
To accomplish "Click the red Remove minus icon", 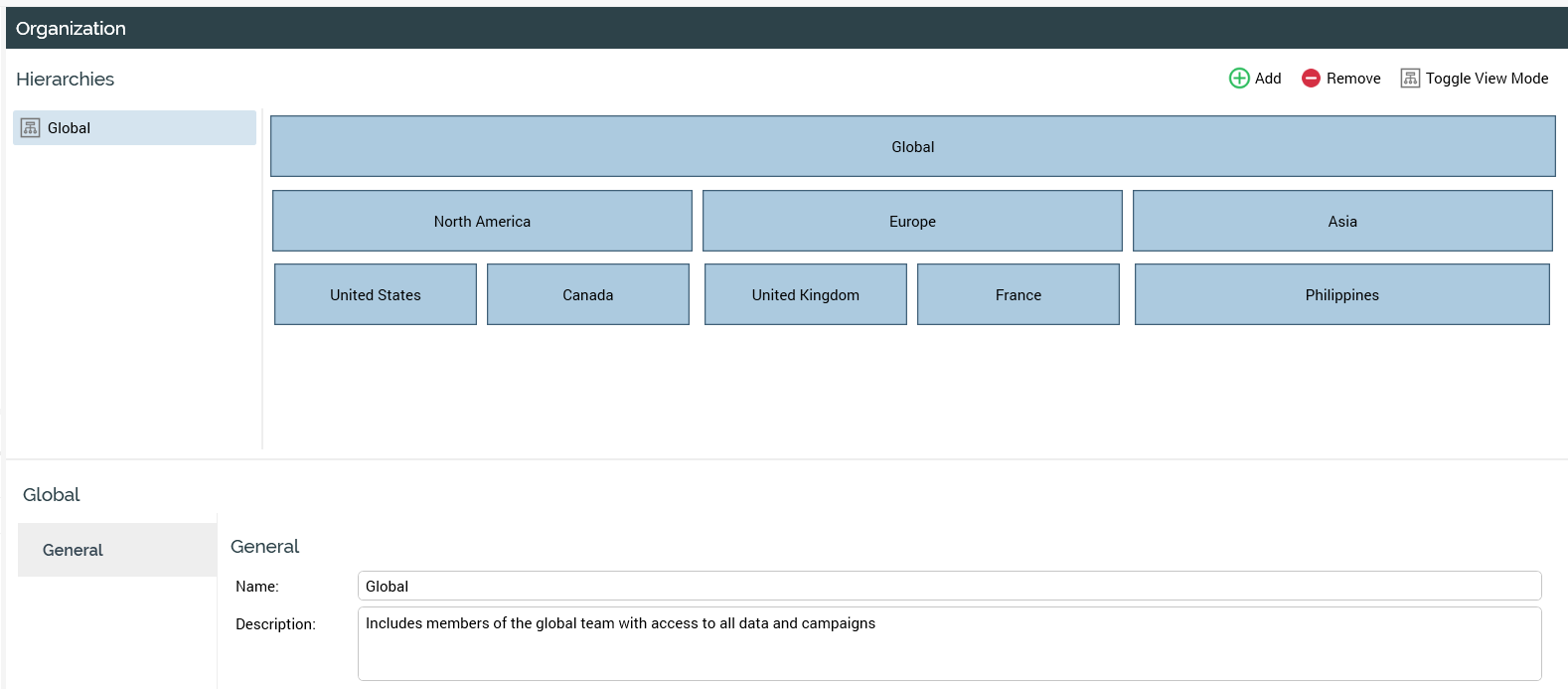I will (1311, 79).
